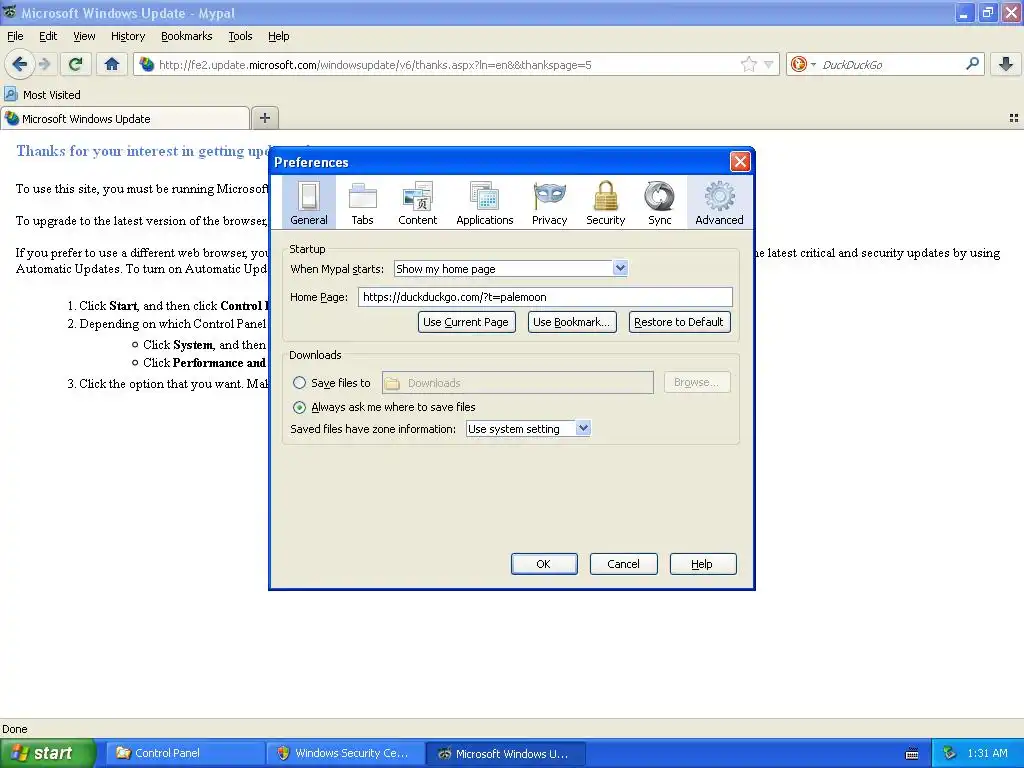Open the Edit menu
The height and width of the screenshot is (768, 1024).
click(48, 36)
